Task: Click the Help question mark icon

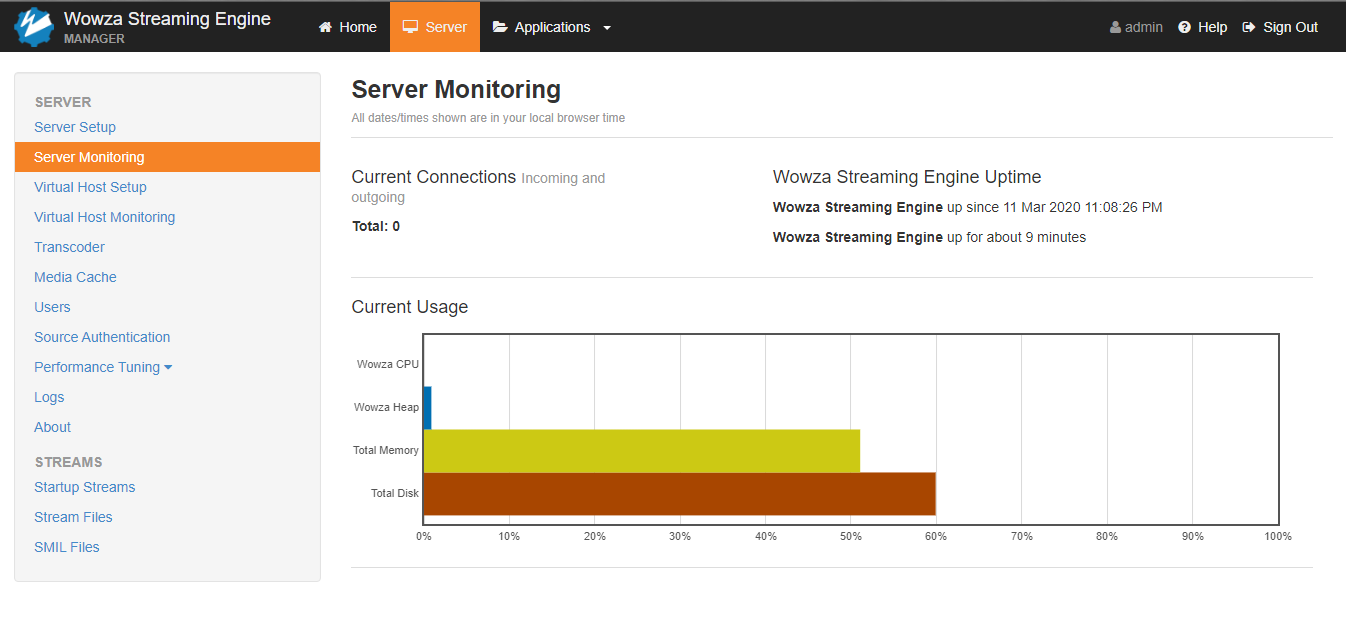Action: click(x=1185, y=28)
